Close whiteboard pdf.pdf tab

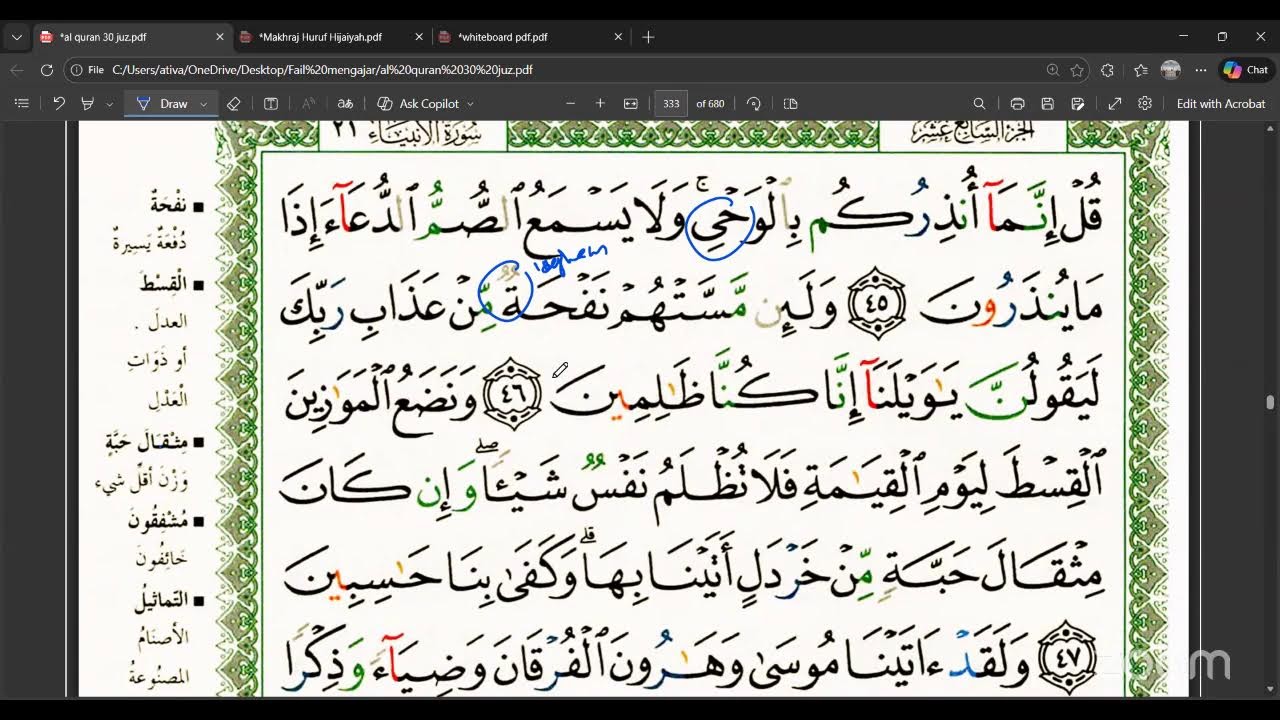coord(618,37)
